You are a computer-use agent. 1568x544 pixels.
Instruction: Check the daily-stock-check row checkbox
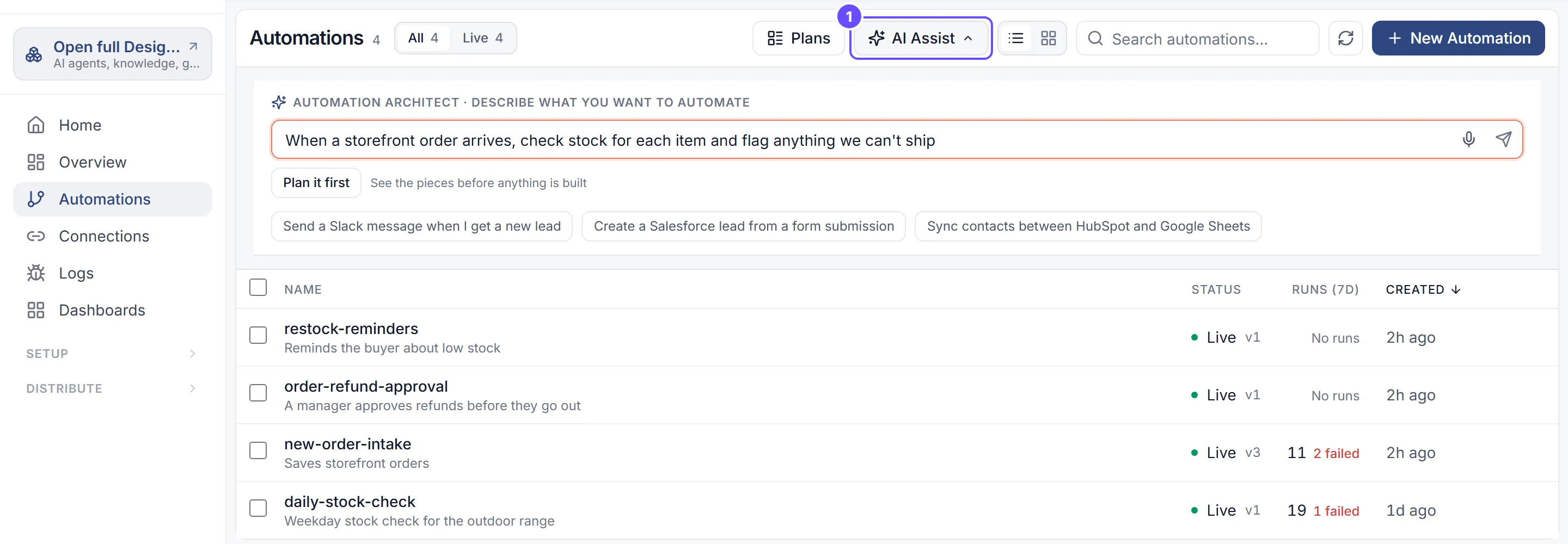[x=258, y=509]
